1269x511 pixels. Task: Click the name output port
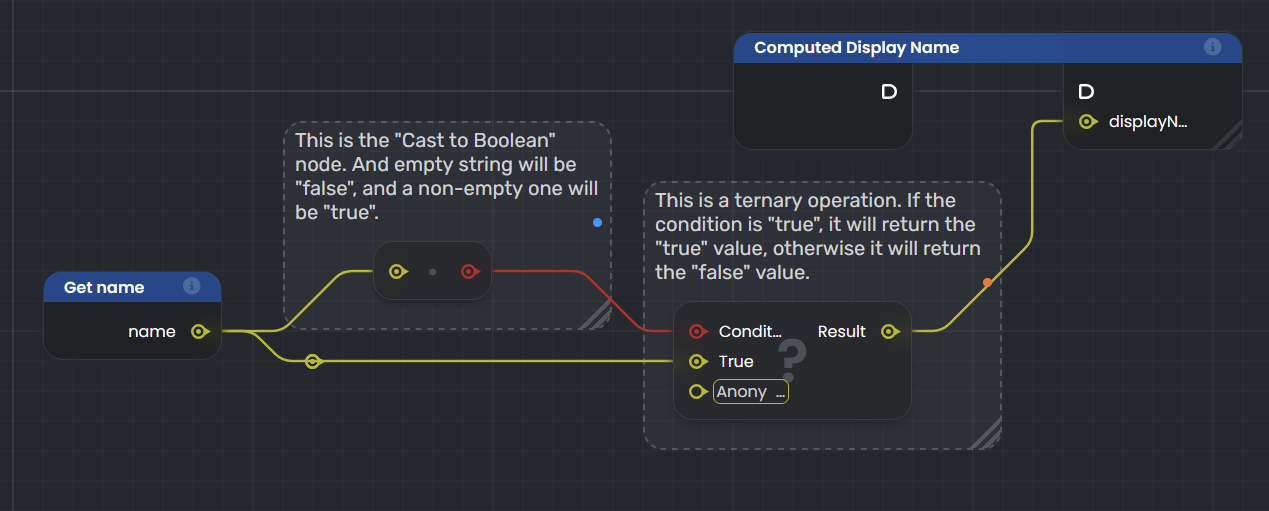[x=199, y=331]
